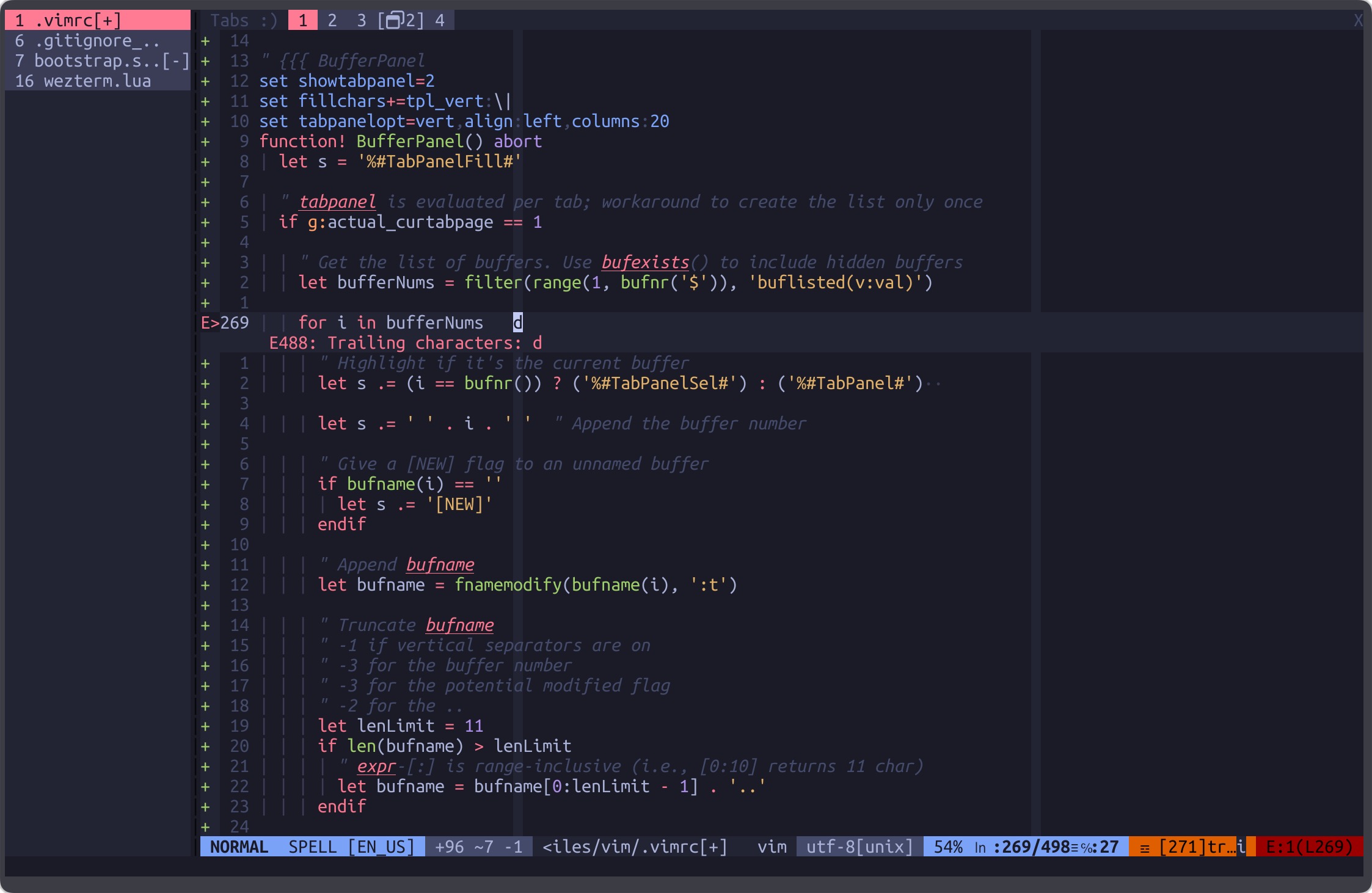Click the E488: Trailing characters error message
The height and width of the screenshot is (893, 1372).
(x=406, y=343)
